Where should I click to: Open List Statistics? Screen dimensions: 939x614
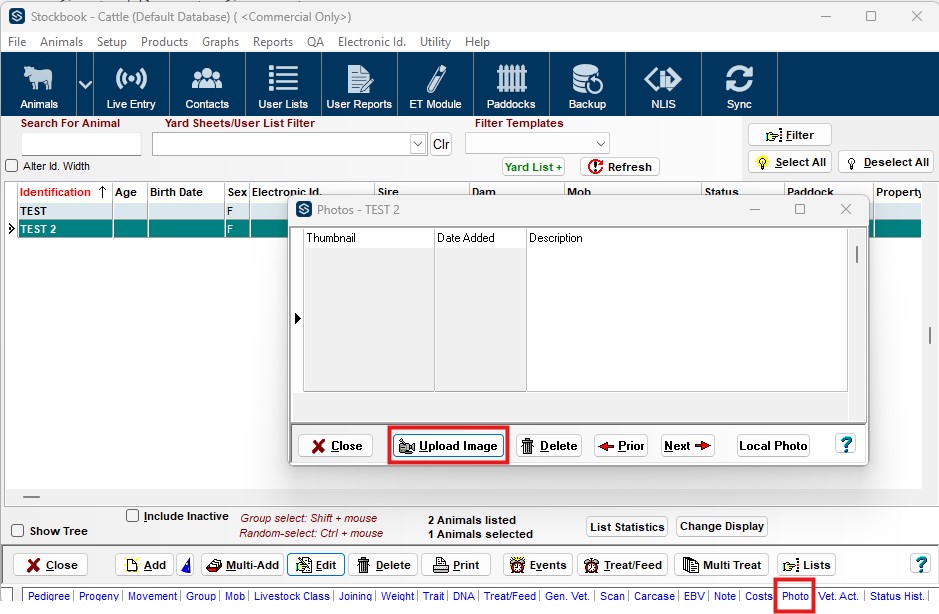(627, 527)
